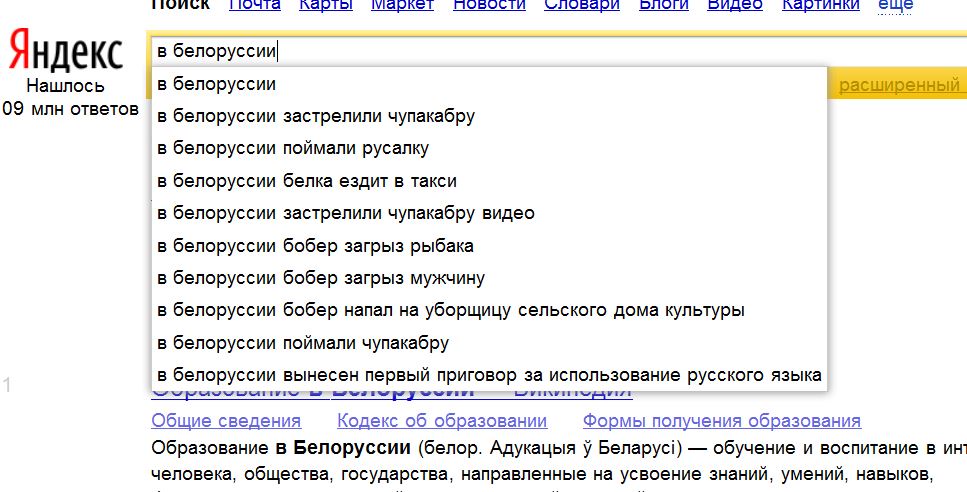Open the Почта link in top navigation
Image resolution: width=967 pixels, height=492 pixels.
point(255,5)
